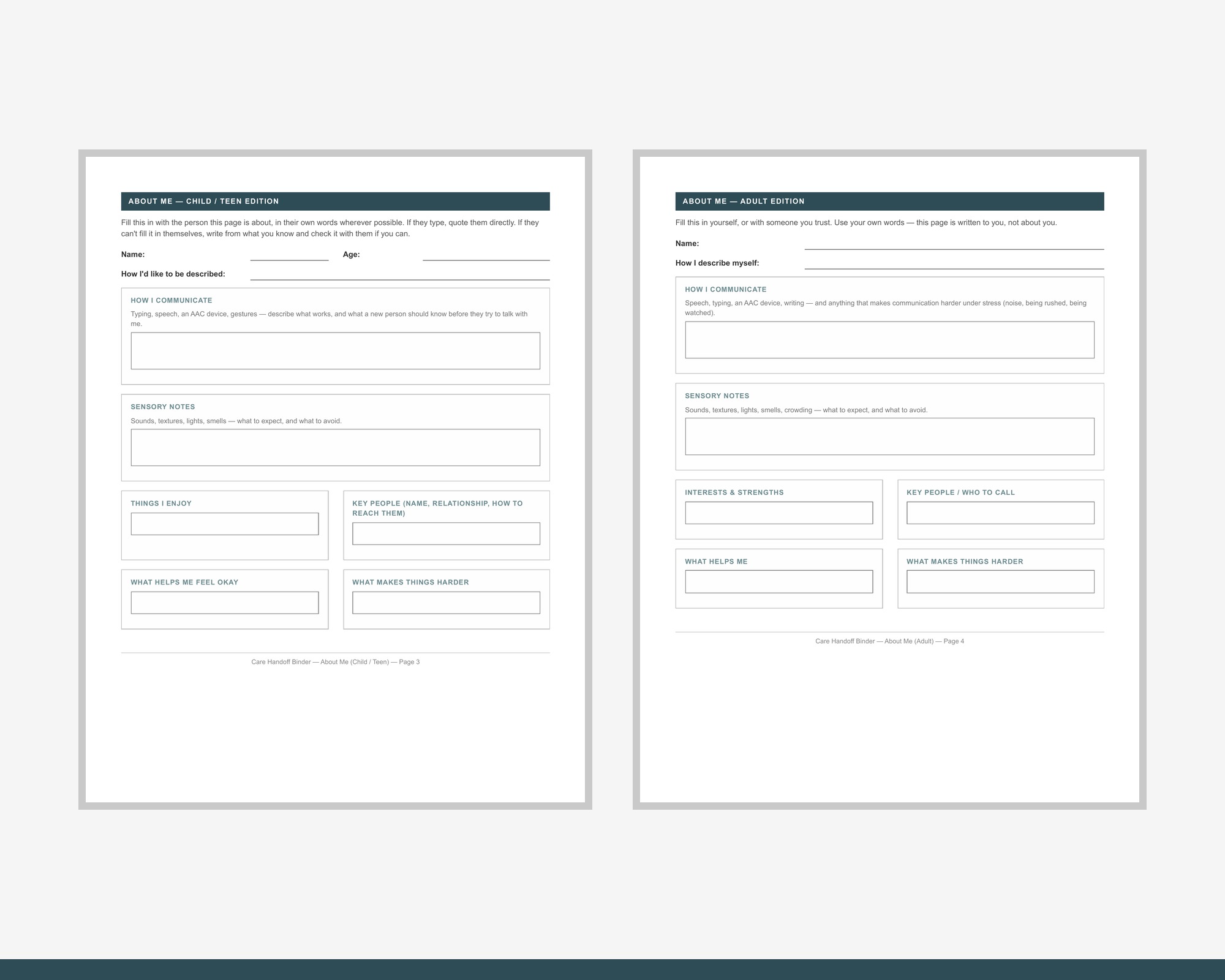Screen dimensions: 1225x980
Task: Click the Name line on Child/Teen page
Action: click(289, 255)
